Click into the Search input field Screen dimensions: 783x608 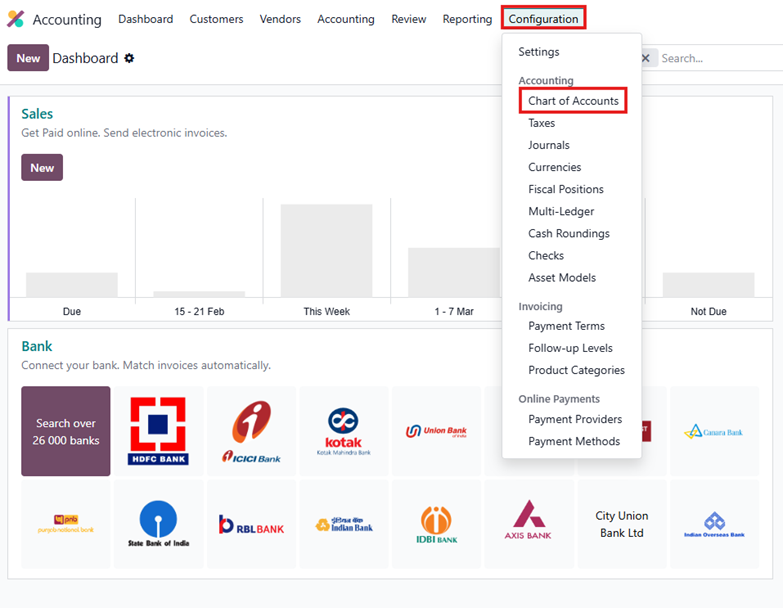point(715,59)
